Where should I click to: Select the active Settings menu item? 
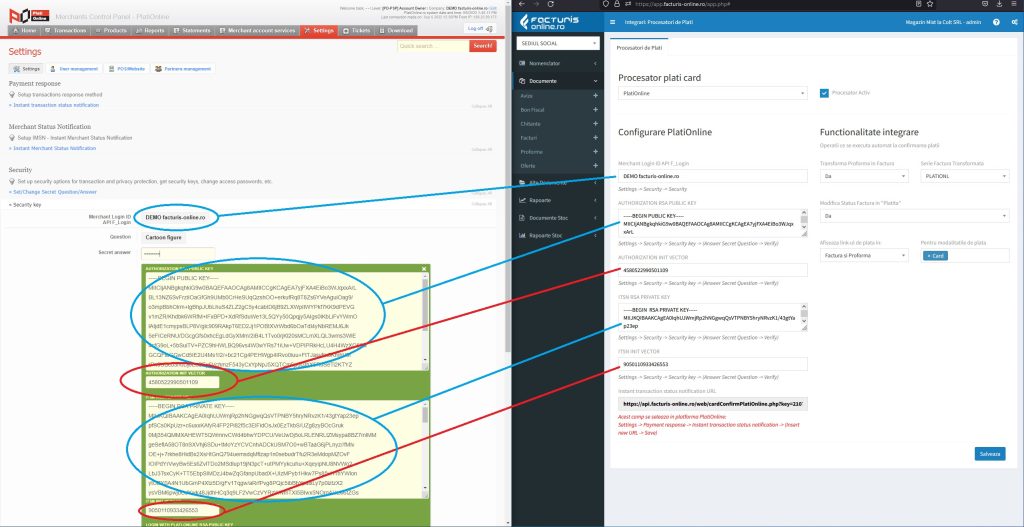pos(319,31)
